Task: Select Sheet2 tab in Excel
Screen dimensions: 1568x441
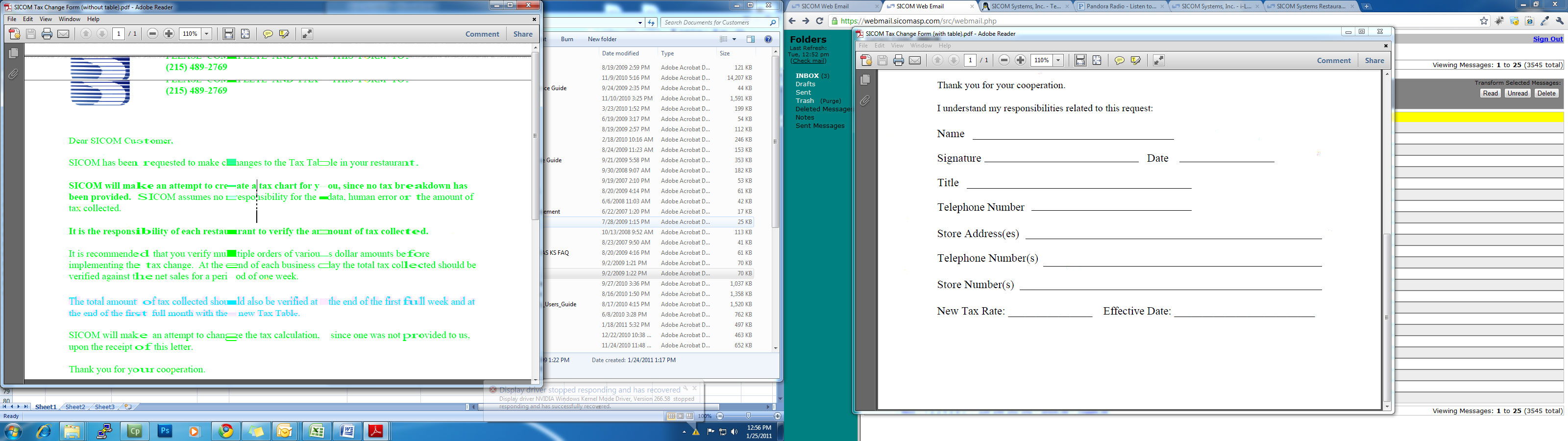Action: click(75, 407)
